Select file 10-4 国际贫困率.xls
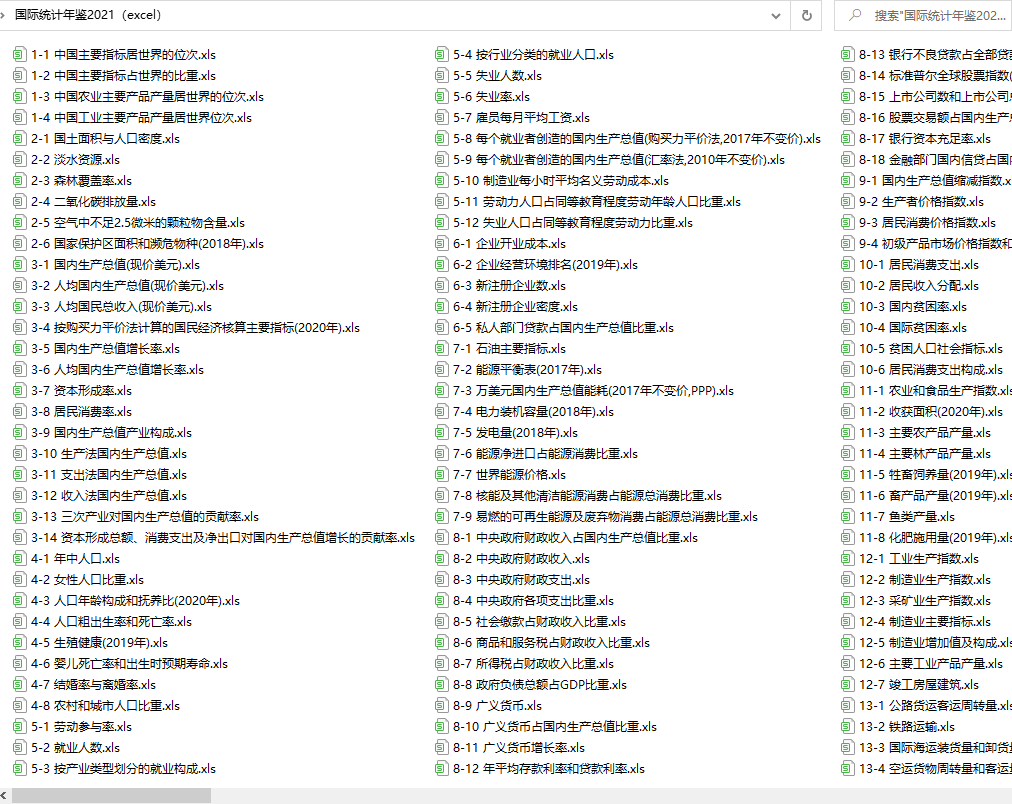This screenshot has height=804, width=1012. coord(912,328)
